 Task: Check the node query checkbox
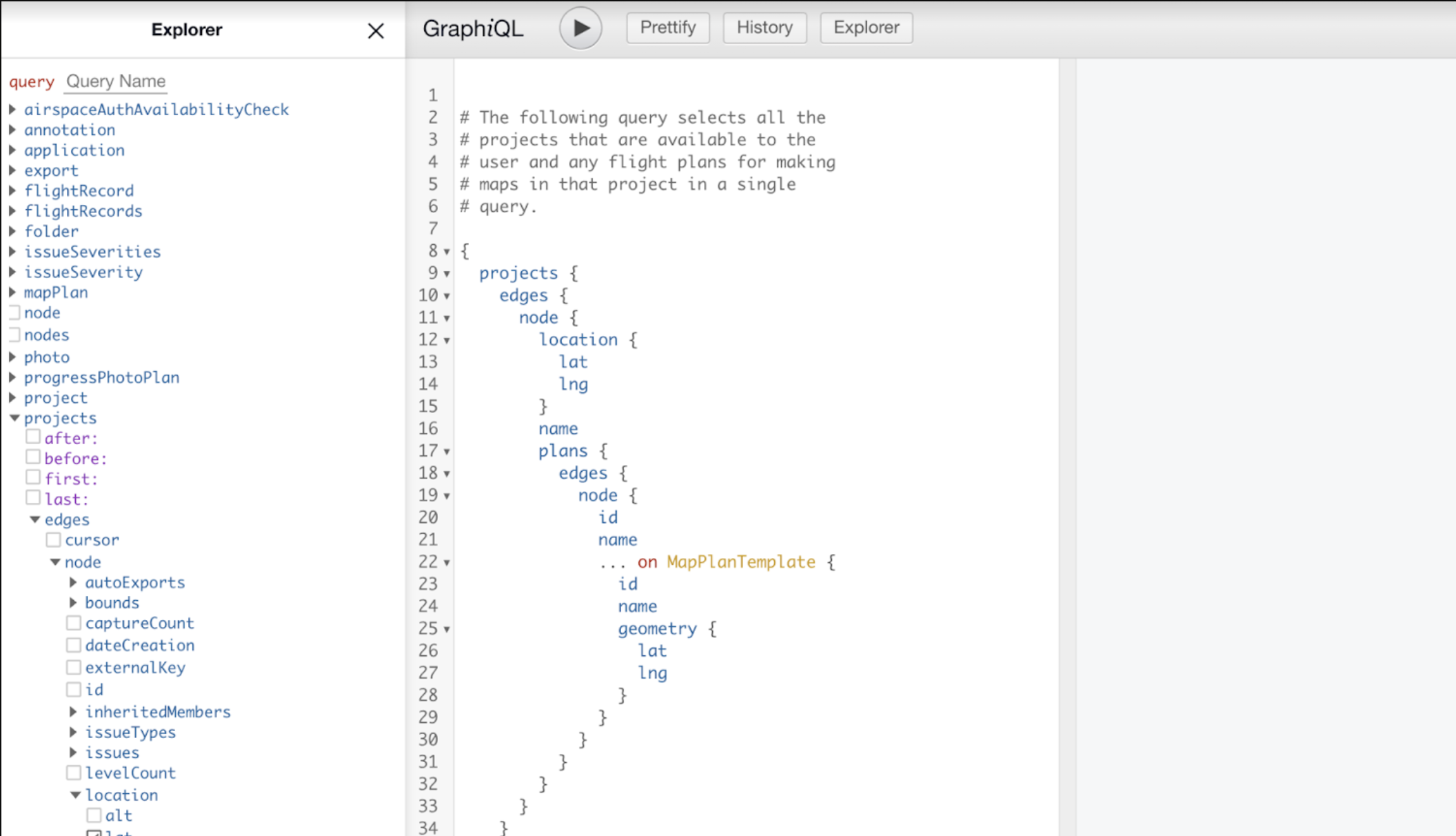click(x=14, y=312)
